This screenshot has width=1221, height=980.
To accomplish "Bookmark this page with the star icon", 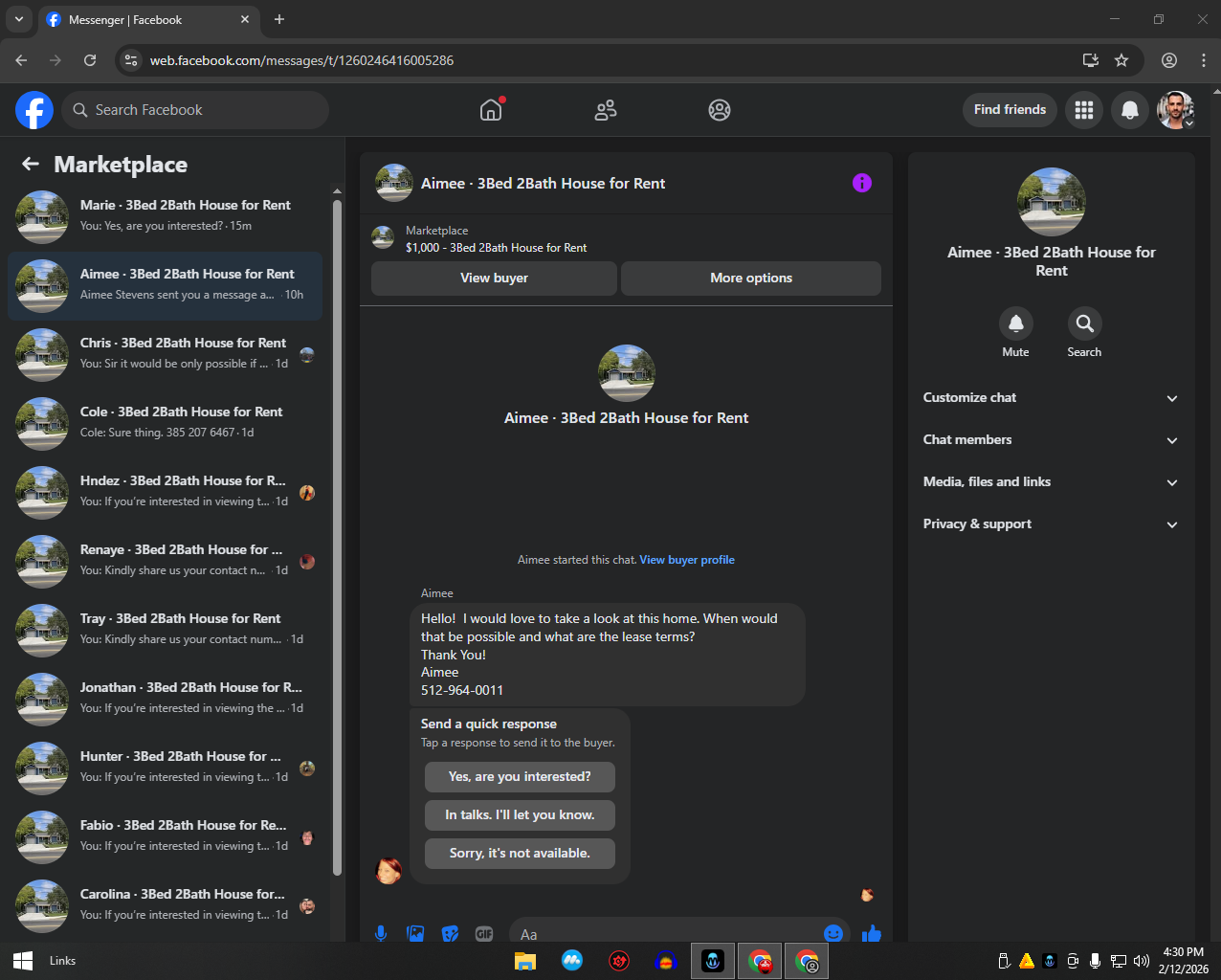I will [1121, 60].
